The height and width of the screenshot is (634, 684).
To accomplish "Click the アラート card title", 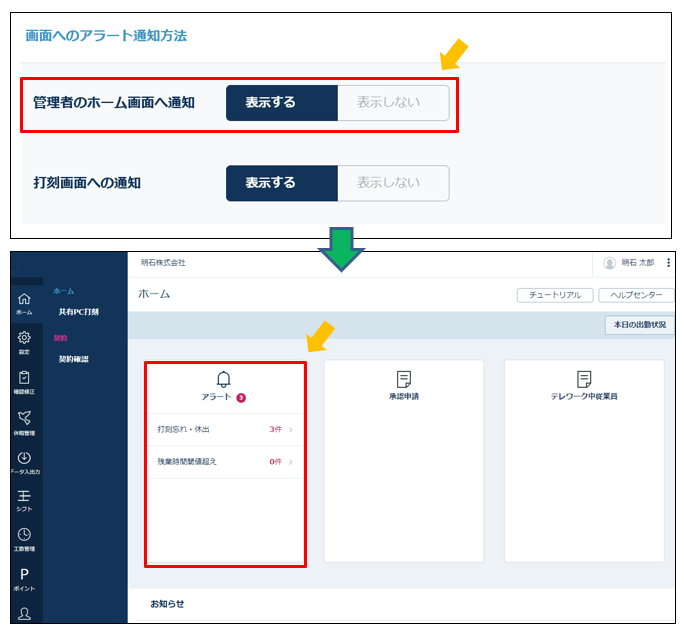I will [216, 397].
